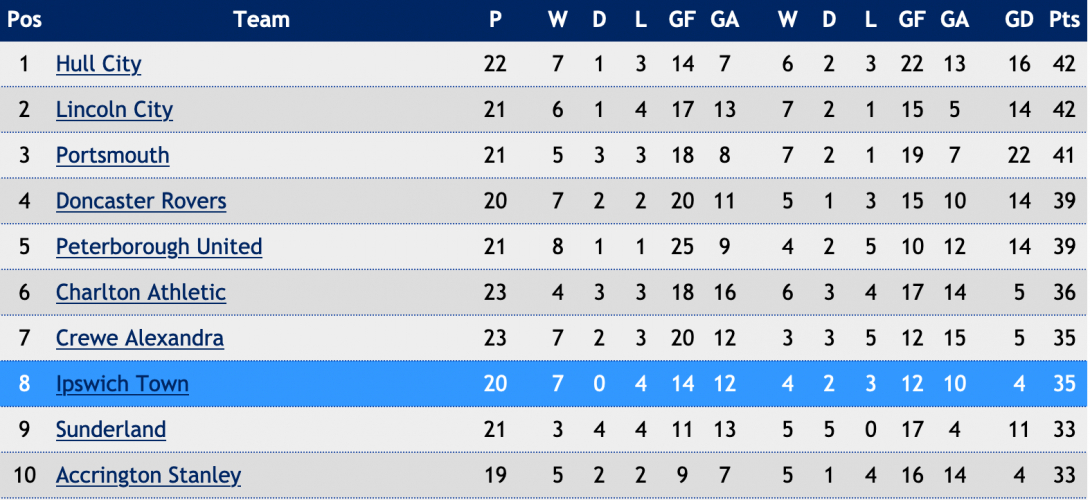Click position number 10 in table
1090x500 pixels.
pos(24,476)
